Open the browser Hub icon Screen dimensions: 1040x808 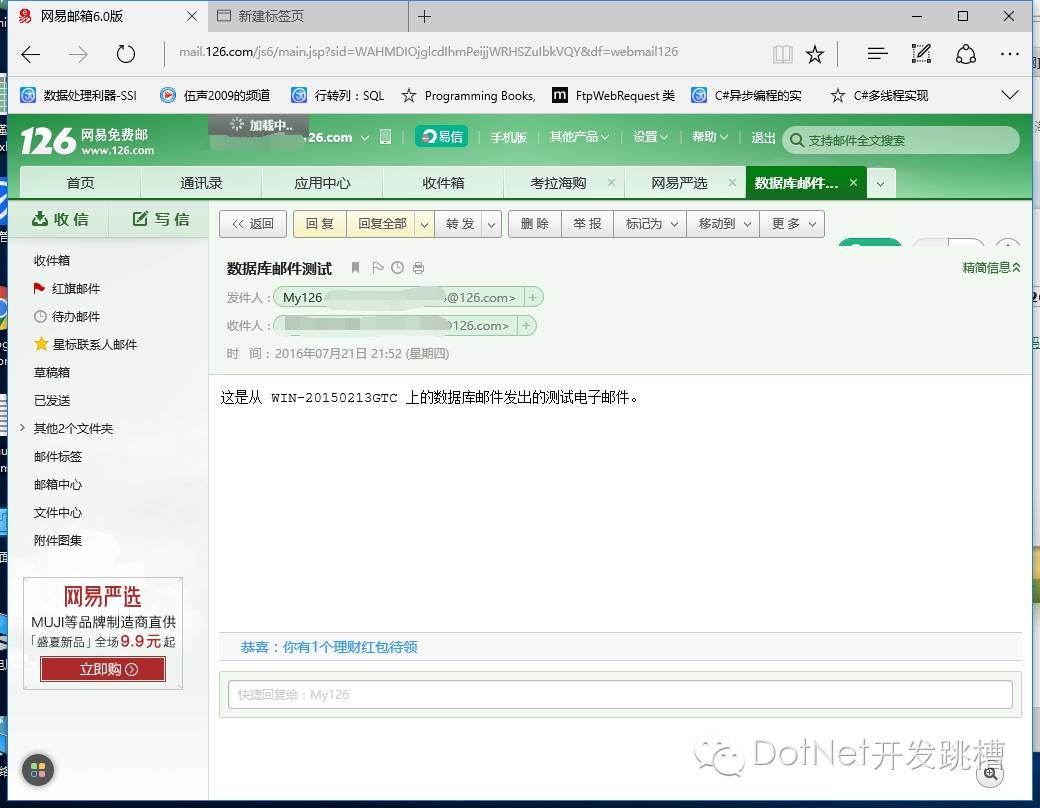877,54
